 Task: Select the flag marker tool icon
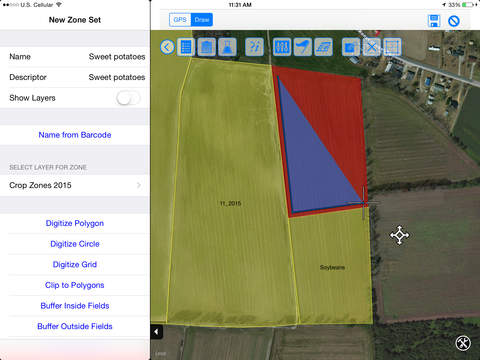coord(303,47)
